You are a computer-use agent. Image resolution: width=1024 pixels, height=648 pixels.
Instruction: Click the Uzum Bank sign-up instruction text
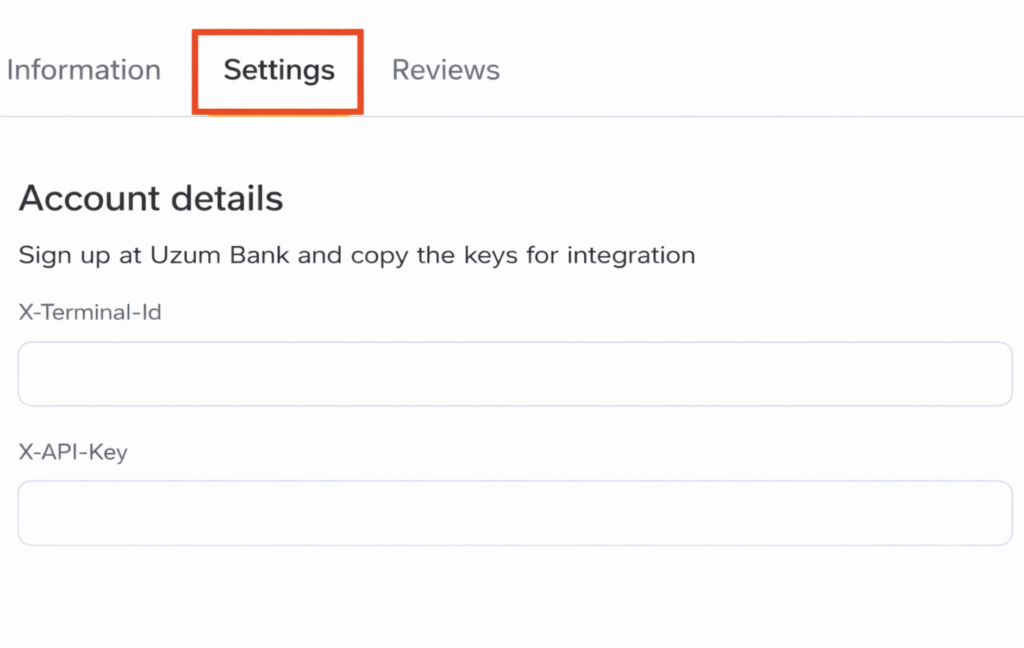click(356, 255)
